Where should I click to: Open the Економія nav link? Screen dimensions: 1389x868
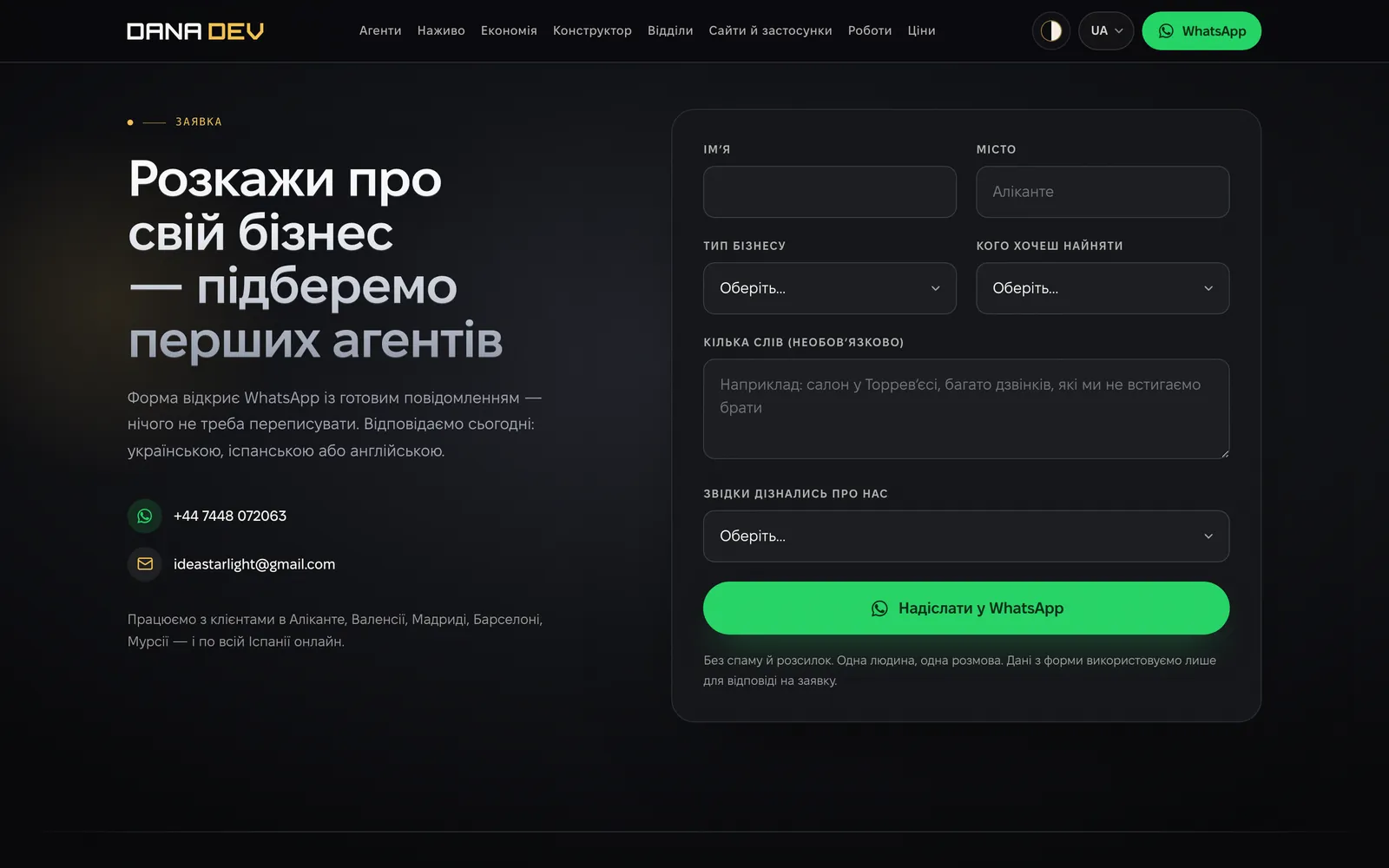point(509,30)
